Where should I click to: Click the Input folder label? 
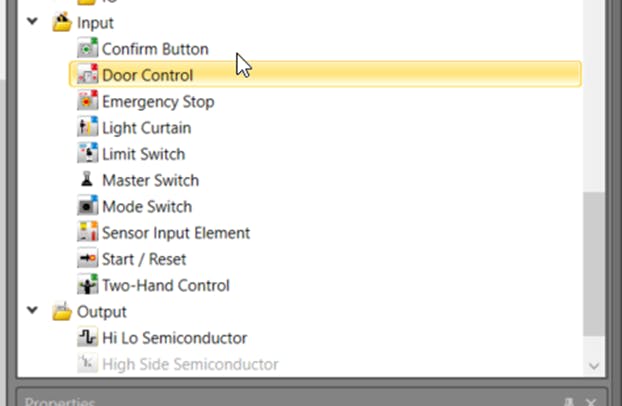pyautogui.click(x=95, y=22)
